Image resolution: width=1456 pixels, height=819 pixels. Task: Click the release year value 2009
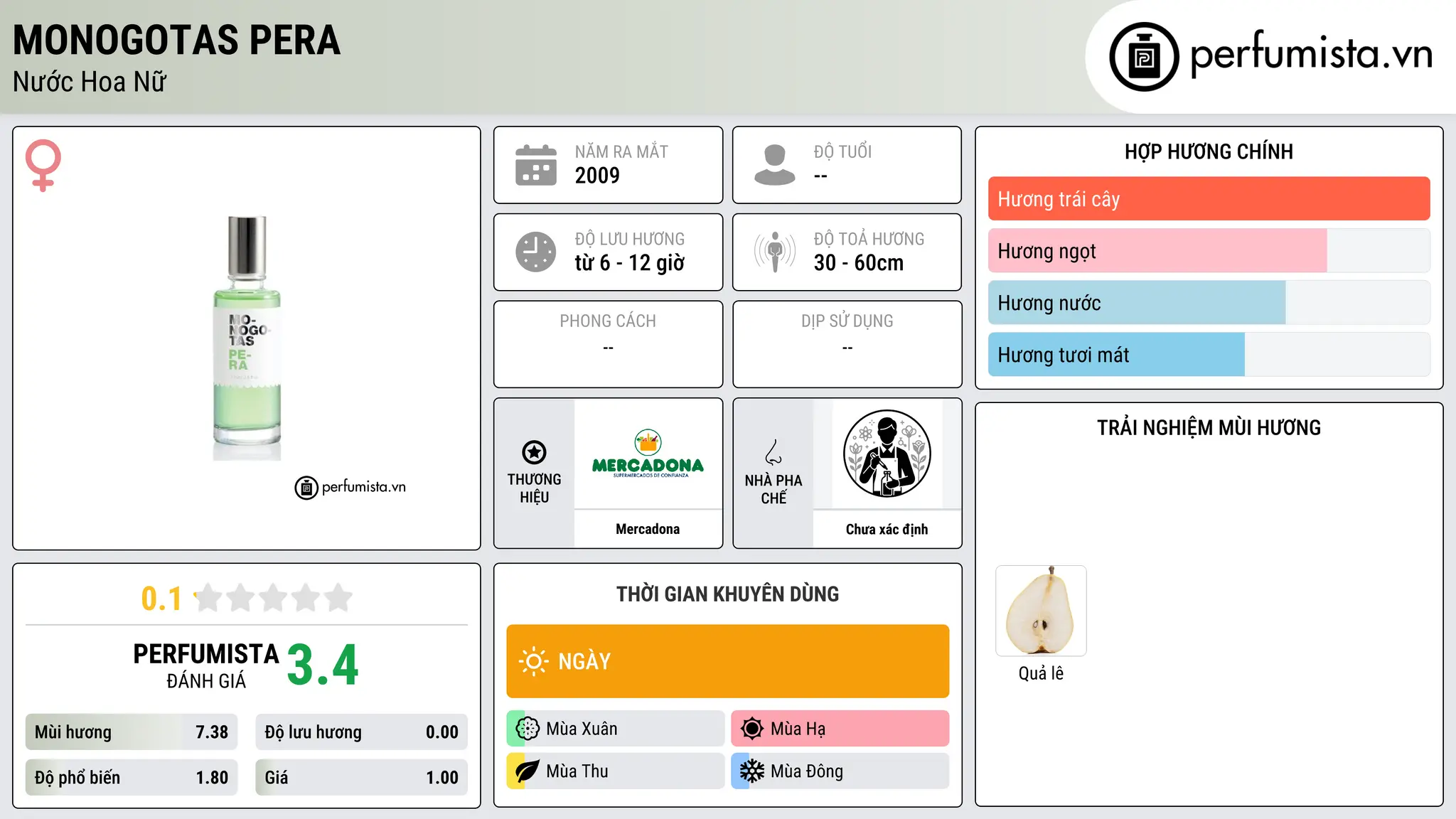pos(597,176)
